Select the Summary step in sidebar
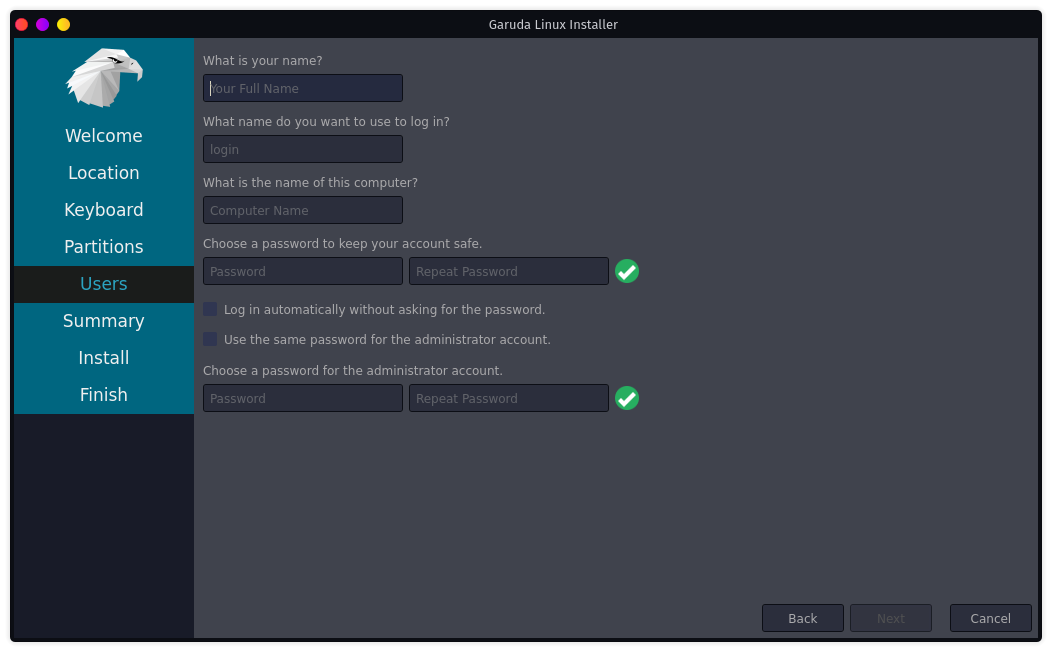The height and width of the screenshot is (652, 1052). point(104,321)
